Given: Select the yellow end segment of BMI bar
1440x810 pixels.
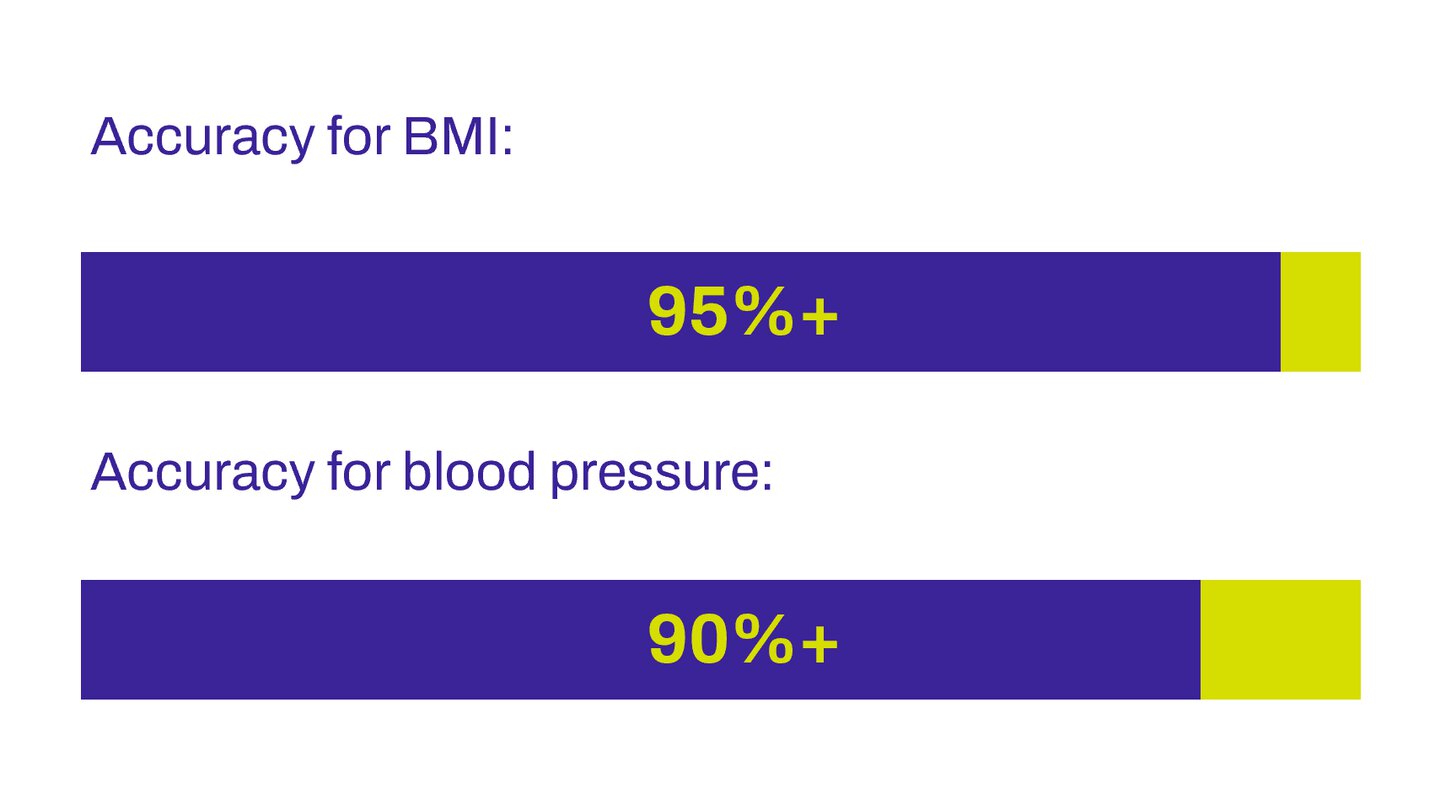Looking at the screenshot, I should point(1320,312).
